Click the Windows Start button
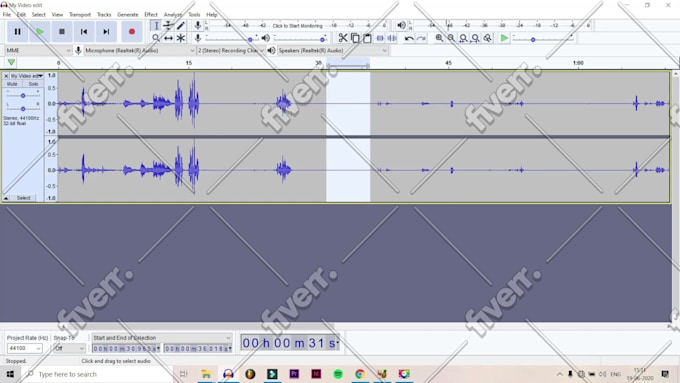The image size is (680, 383). coord(10,374)
